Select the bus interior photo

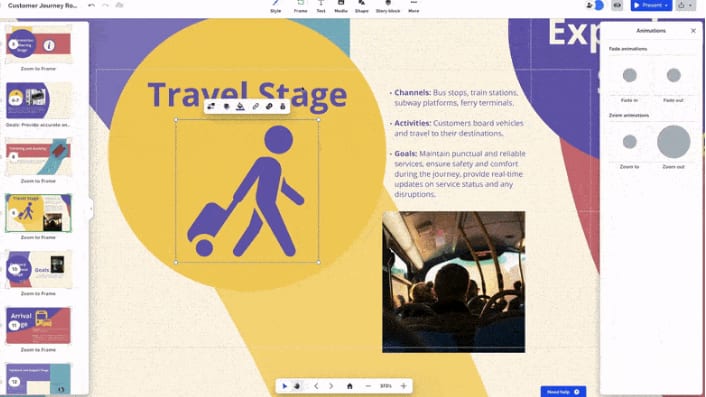pos(453,282)
